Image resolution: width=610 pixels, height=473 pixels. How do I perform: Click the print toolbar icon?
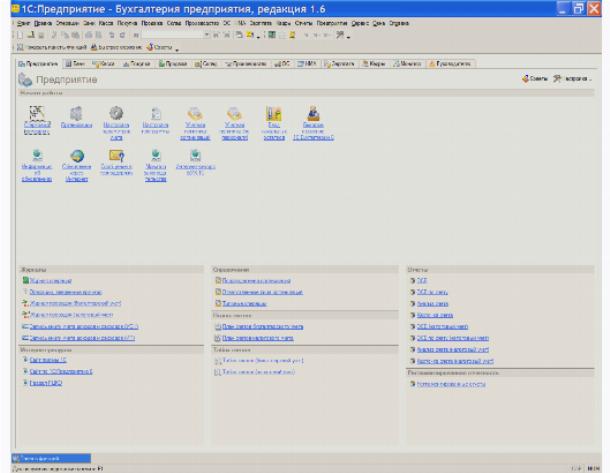88,35
